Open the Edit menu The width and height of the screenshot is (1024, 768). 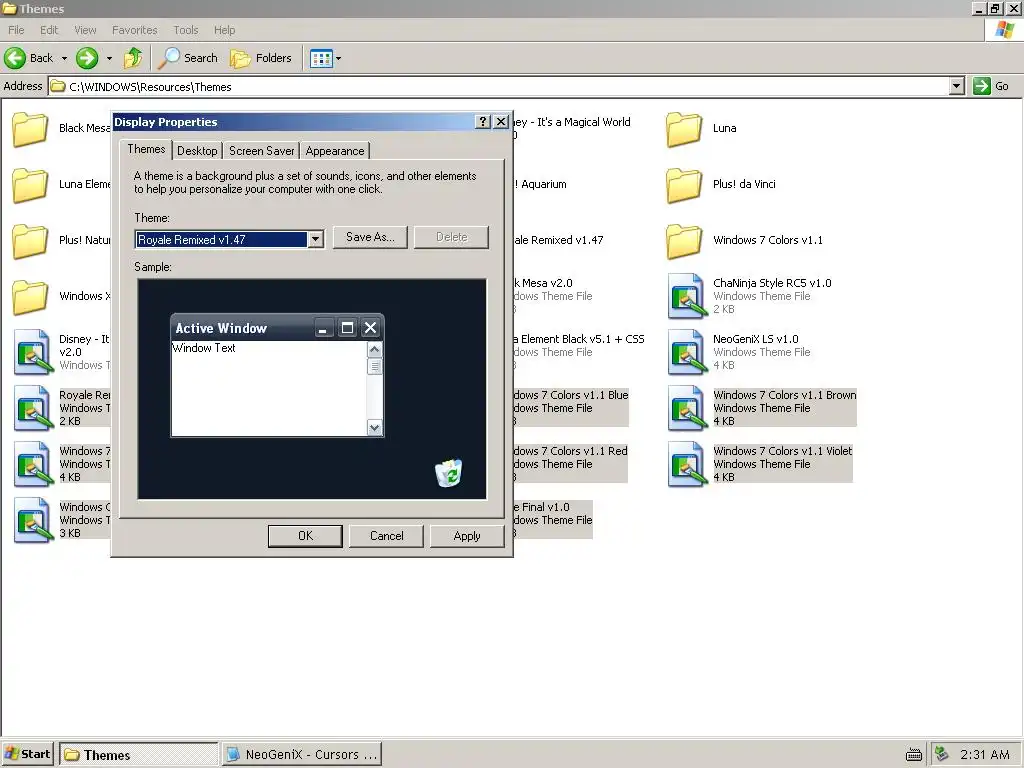click(x=49, y=30)
